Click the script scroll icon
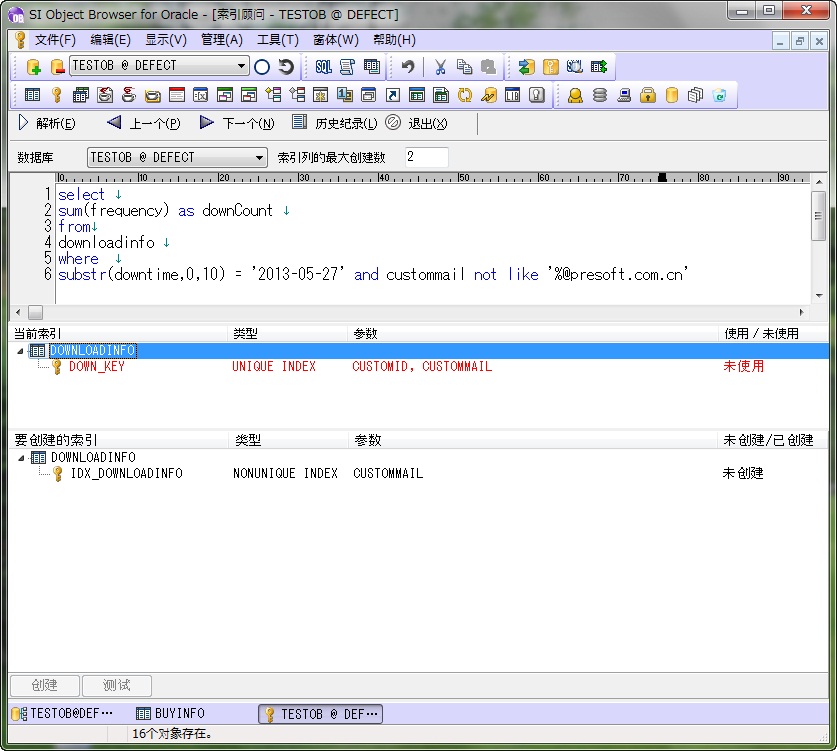Viewport: 837px width, 751px height. click(x=347, y=67)
